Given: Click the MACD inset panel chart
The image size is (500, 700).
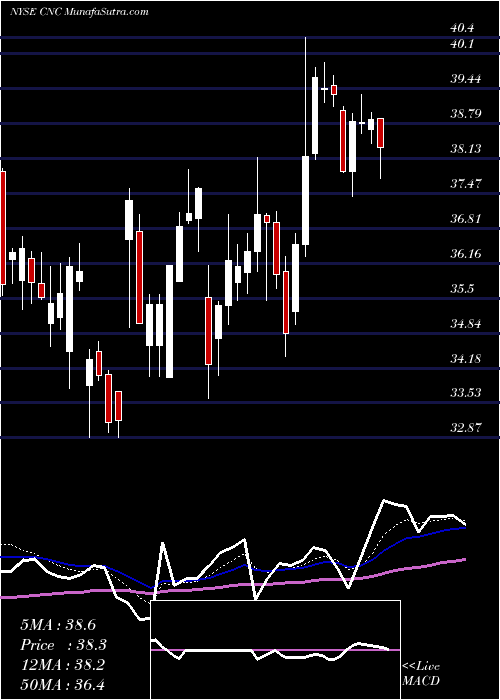Looking at the screenshot, I should coord(275,650).
